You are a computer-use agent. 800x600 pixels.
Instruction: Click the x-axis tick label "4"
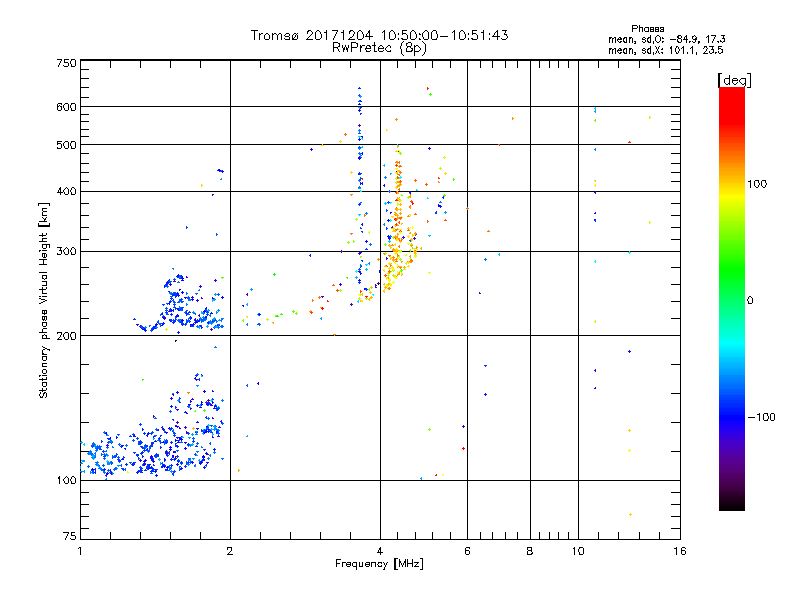[x=380, y=551]
